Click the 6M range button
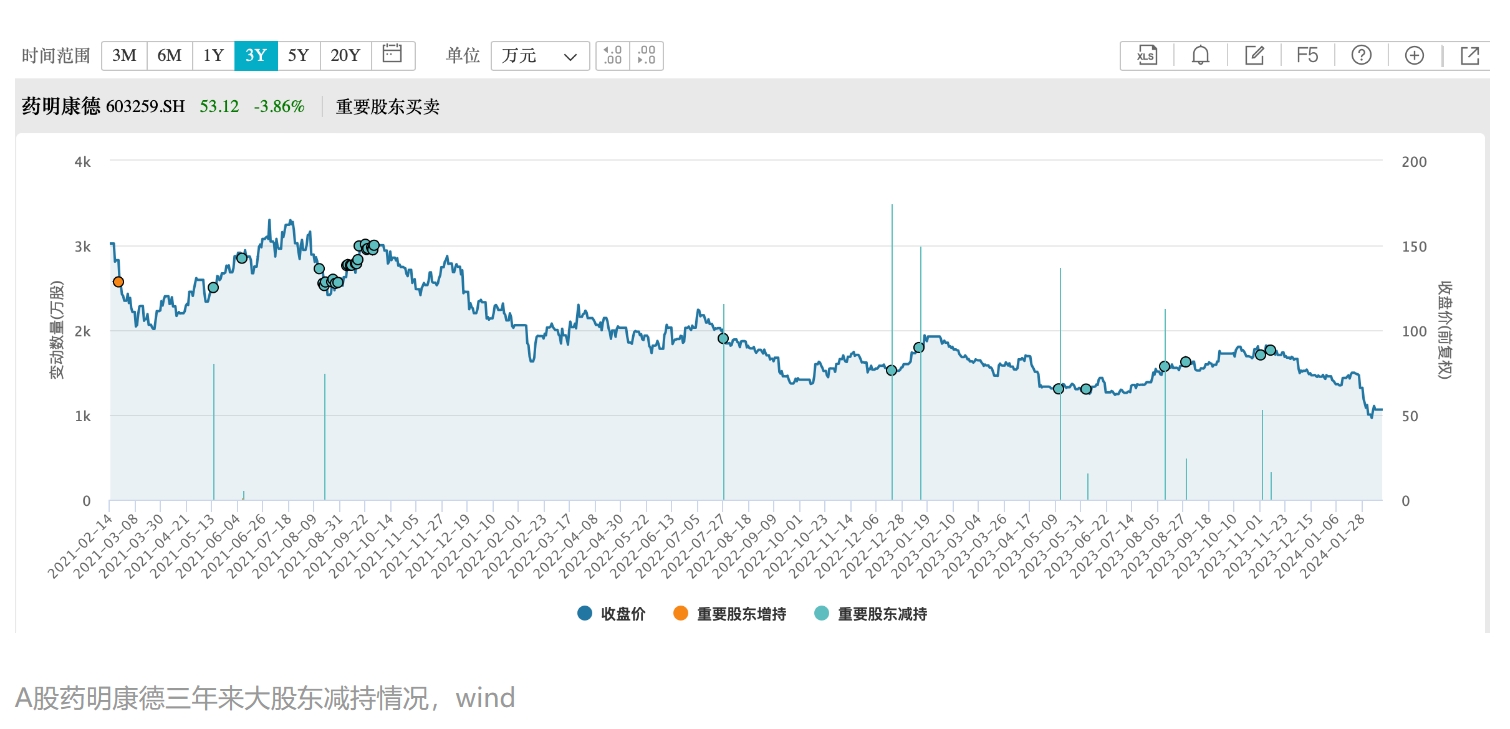The height and width of the screenshot is (729, 1510). tap(169, 56)
